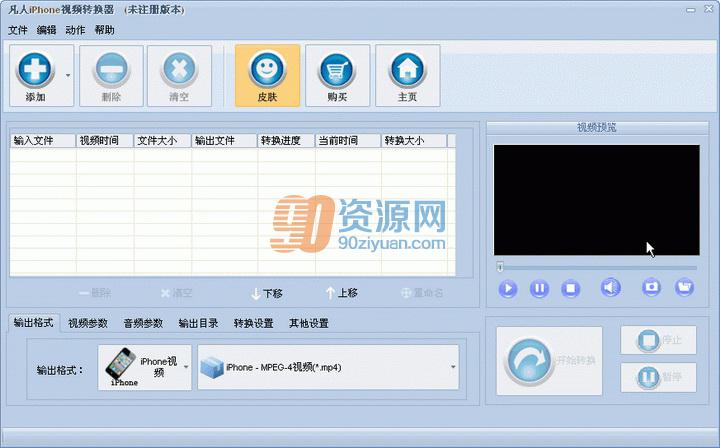Screen dimensions: 720x448
Task: Click the 购买 shopping cart icon
Action: (338, 70)
